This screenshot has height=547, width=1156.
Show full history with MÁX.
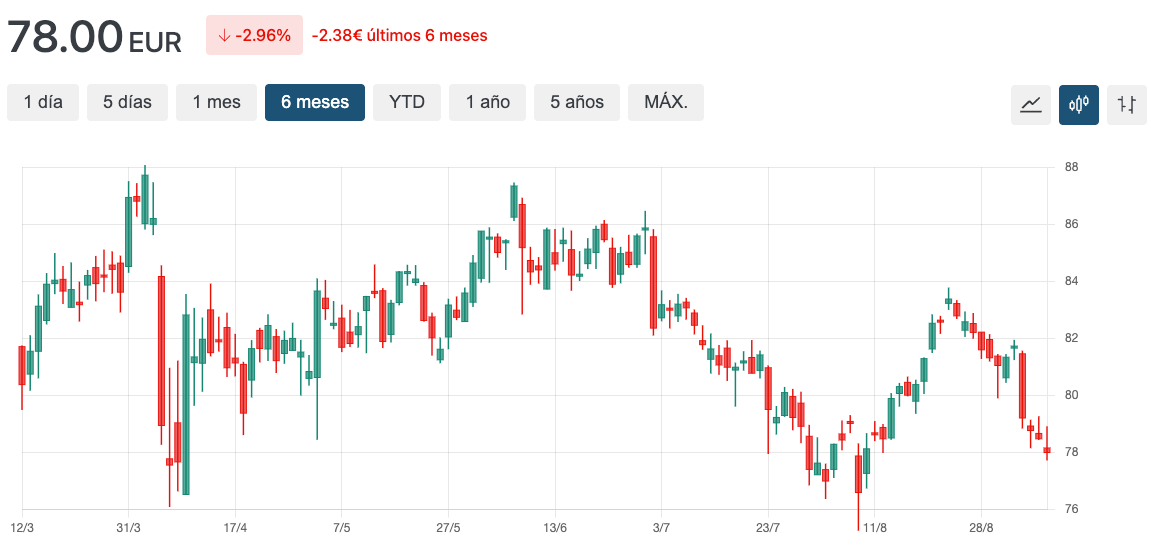coord(666,102)
